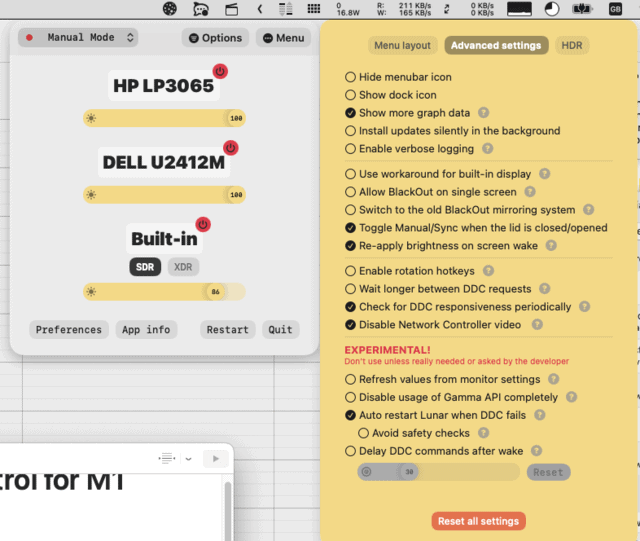The image size is (640, 541).
Task: Open help for Check DDC responsiveness periodically
Action: click(x=584, y=307)
